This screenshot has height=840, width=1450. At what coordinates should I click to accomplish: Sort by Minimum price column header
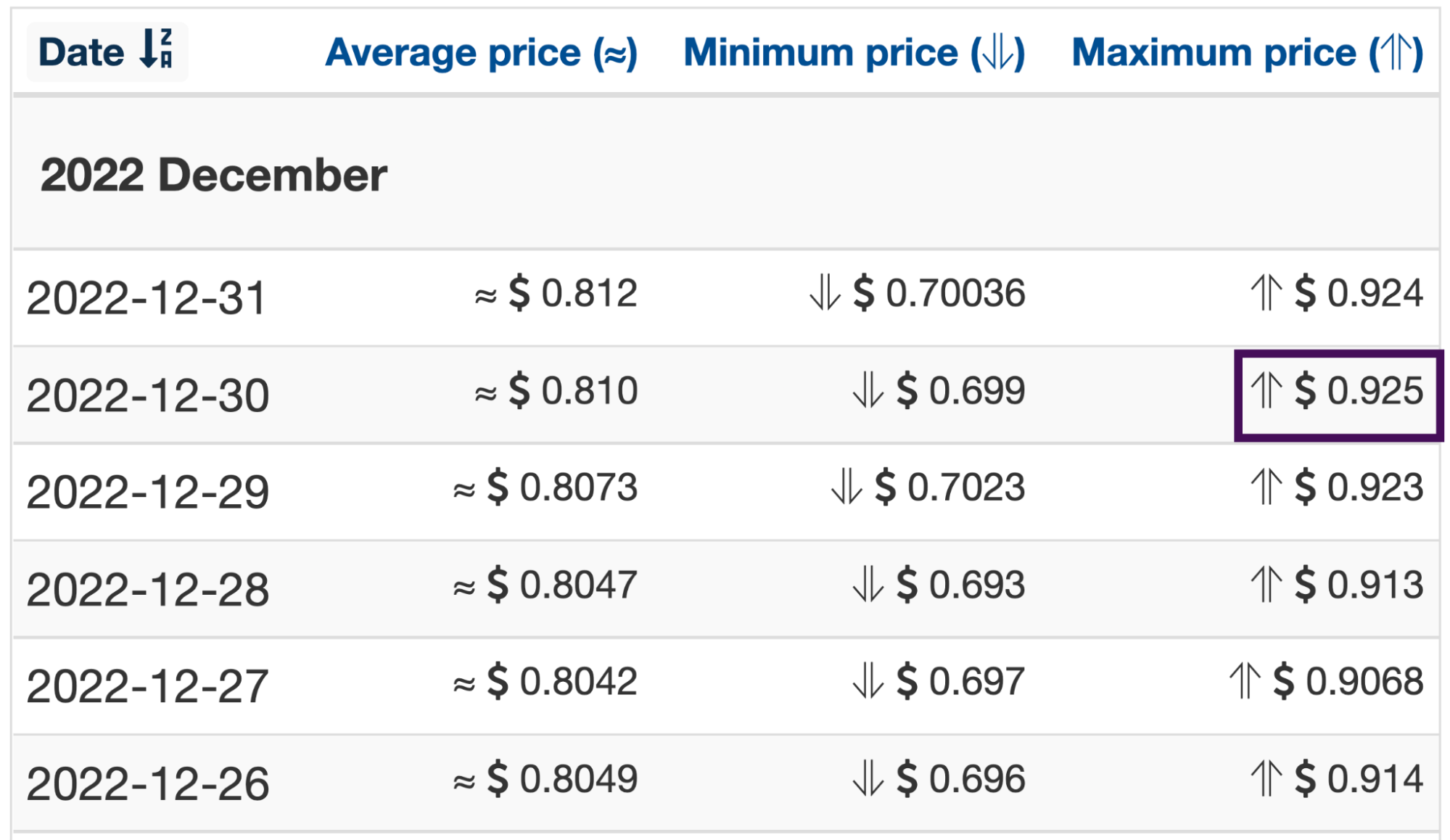pos(854,53)
